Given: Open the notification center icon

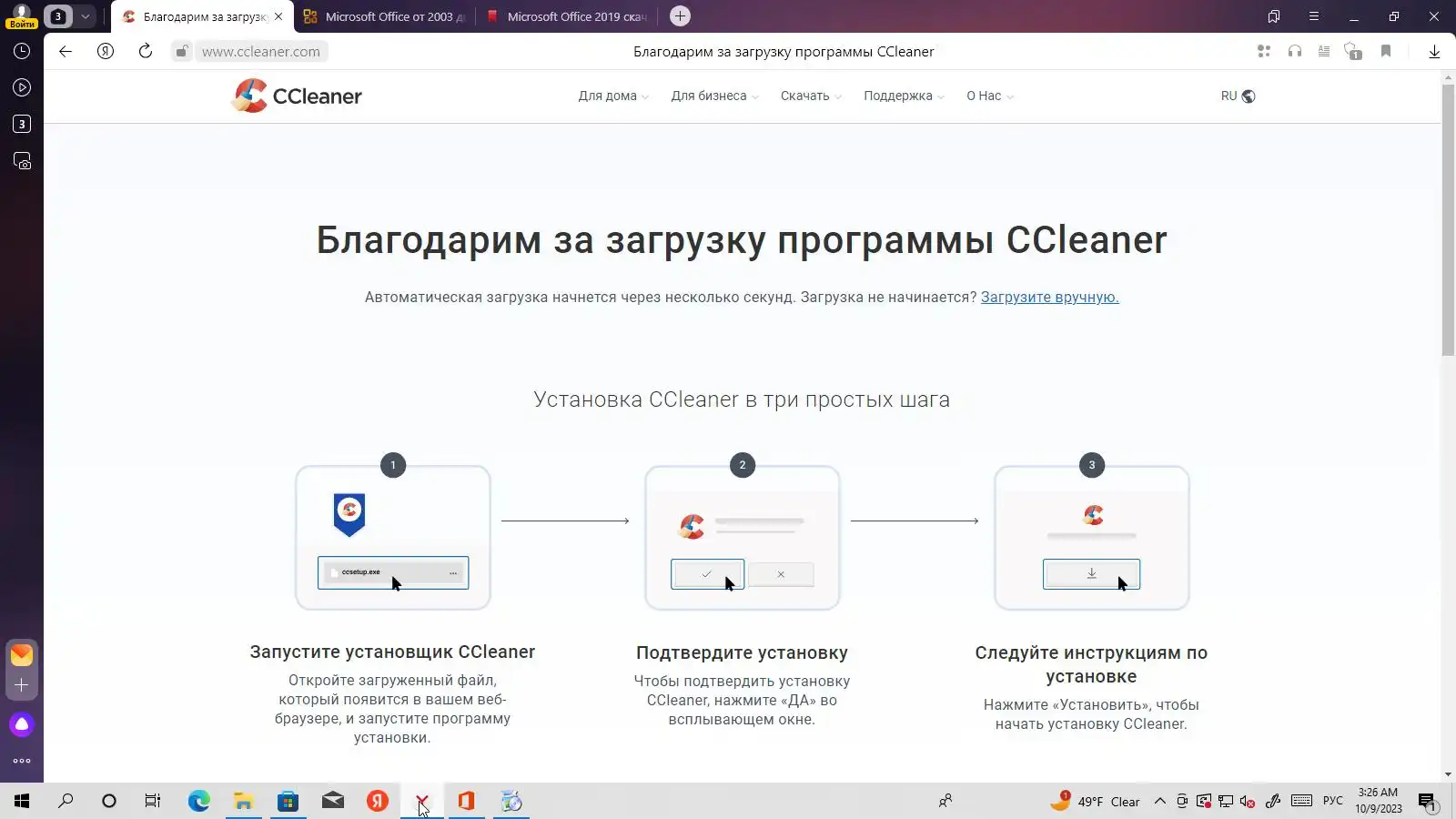Looking at the screenshot, I should pos(1427,802).
